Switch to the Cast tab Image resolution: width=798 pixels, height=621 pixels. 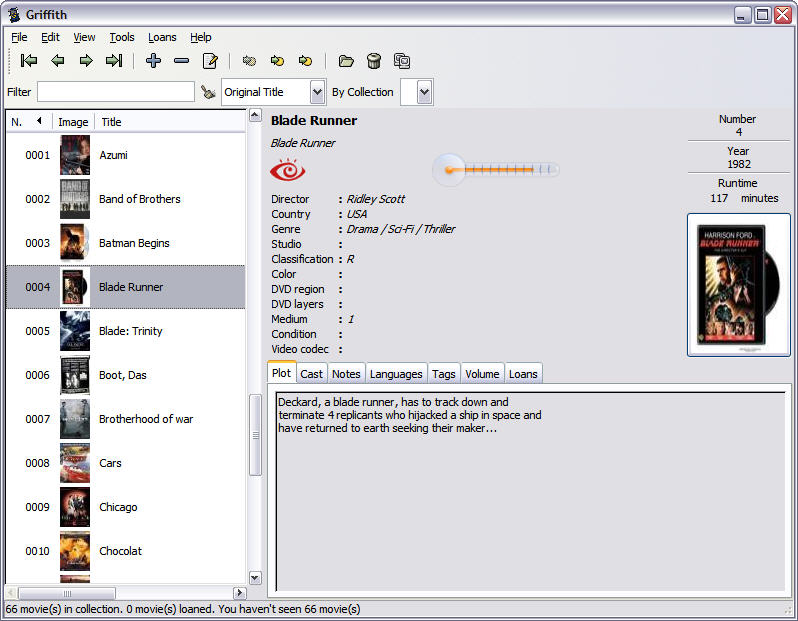[311, 374]
